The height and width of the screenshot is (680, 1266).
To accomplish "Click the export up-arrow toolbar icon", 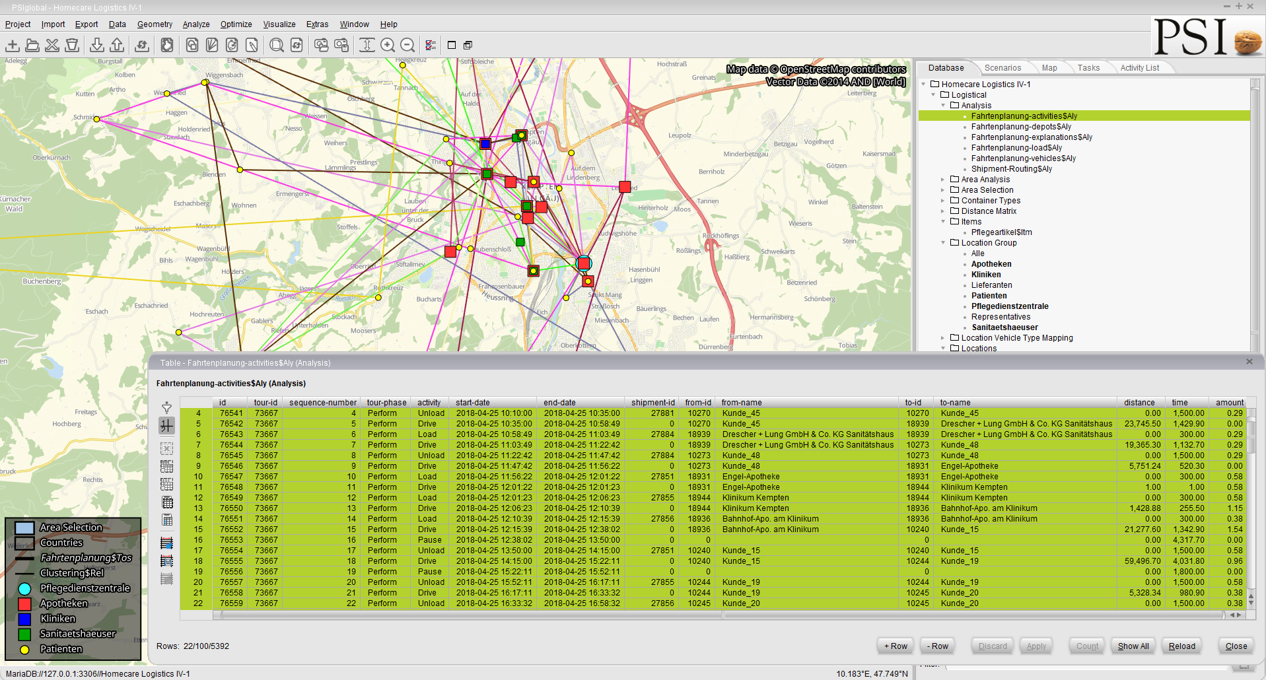I will (x=117, y=45).
